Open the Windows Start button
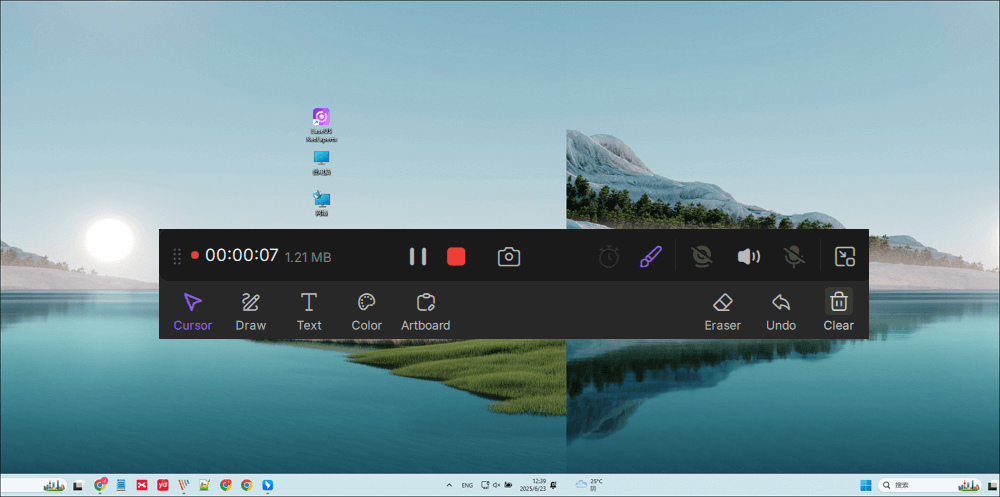The height and width of the screenshot is (497, 1000). tap(865, 485)
